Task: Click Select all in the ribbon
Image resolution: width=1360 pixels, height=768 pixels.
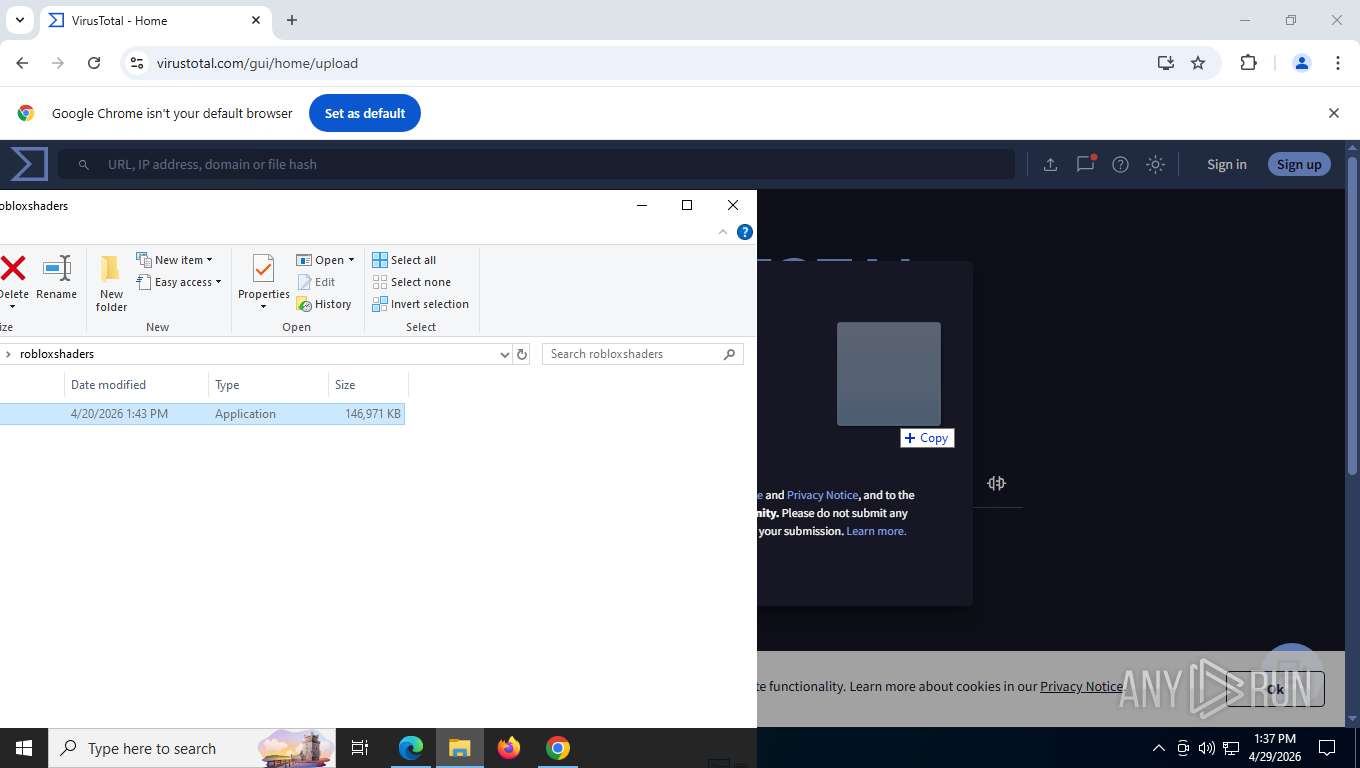Action: tap(404, 260)
